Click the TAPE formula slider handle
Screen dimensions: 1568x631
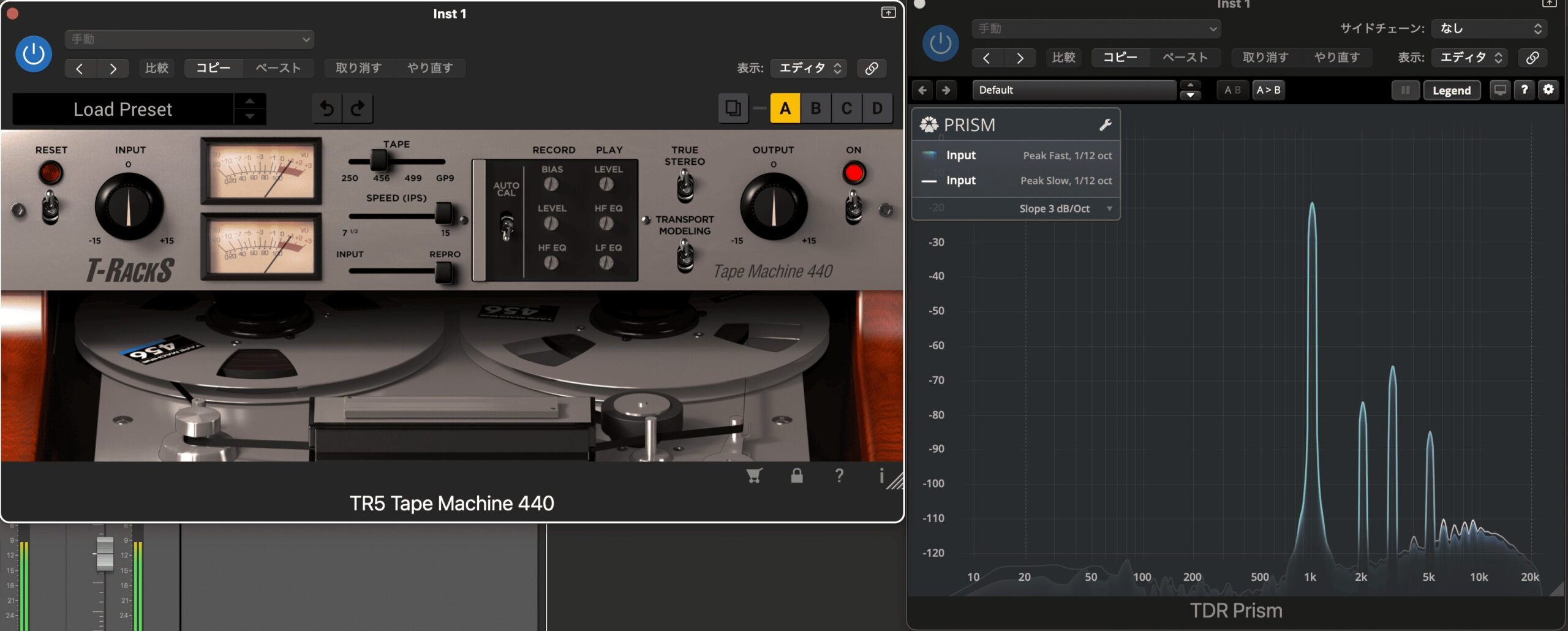point(379,161)
